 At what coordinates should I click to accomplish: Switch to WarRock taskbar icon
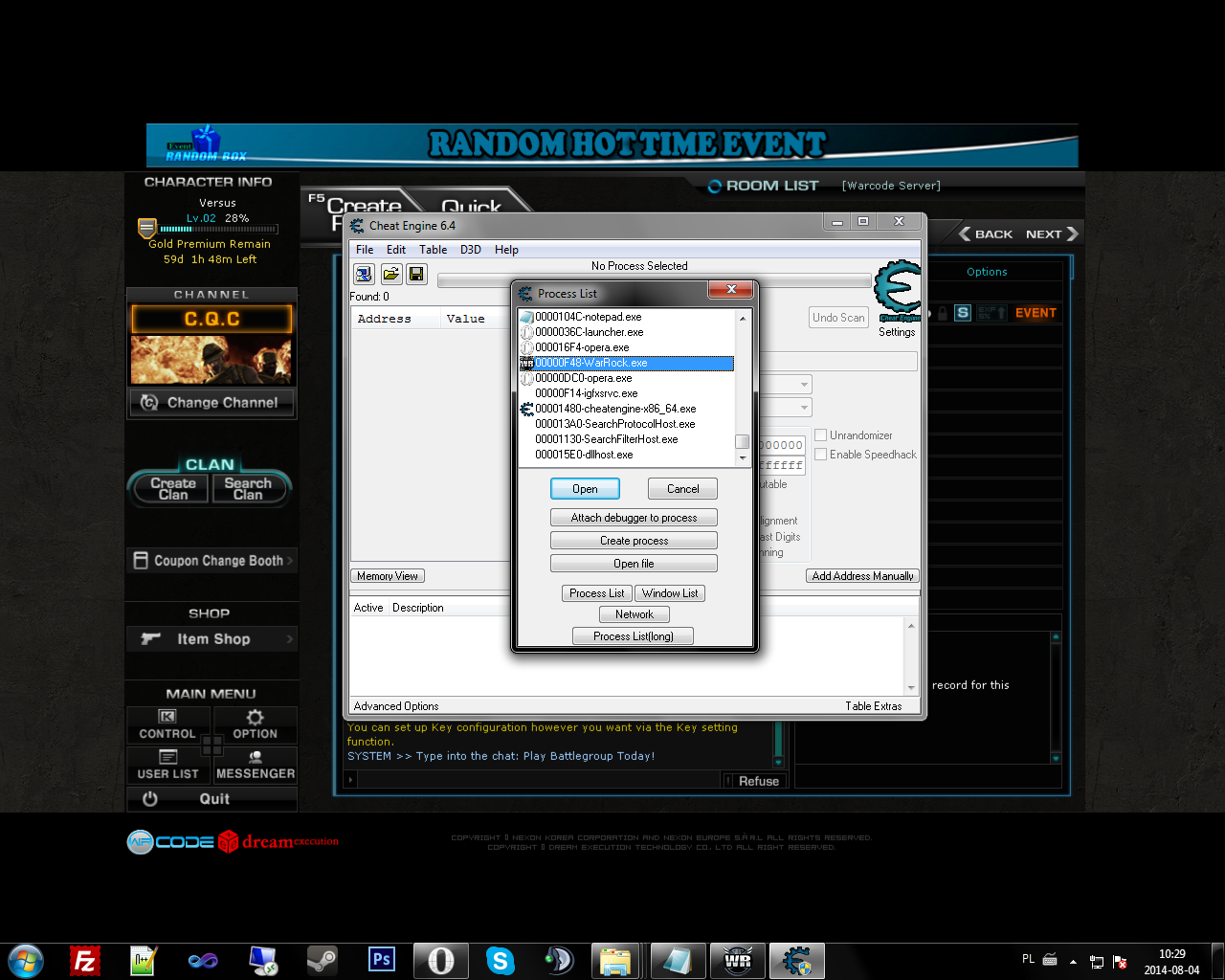tap(738, 961)
